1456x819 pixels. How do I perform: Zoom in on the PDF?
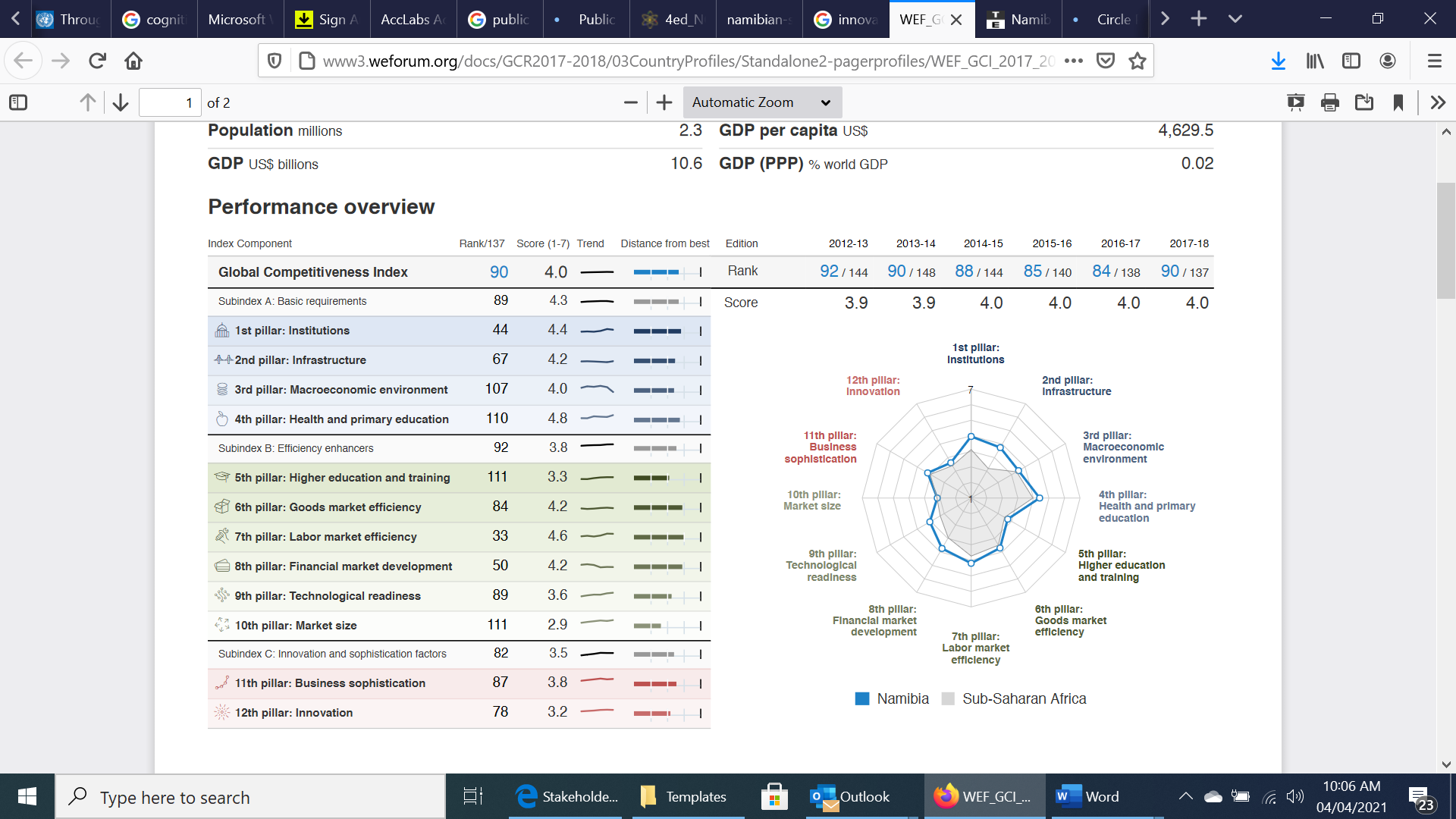tap(664, 102)
